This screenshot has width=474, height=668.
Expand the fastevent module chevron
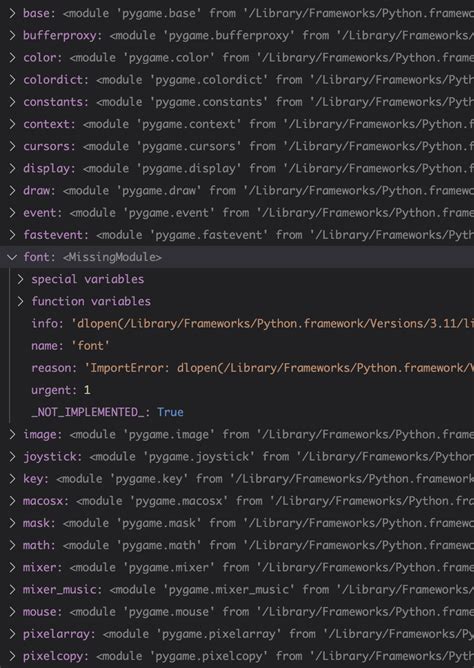point(12,235)
